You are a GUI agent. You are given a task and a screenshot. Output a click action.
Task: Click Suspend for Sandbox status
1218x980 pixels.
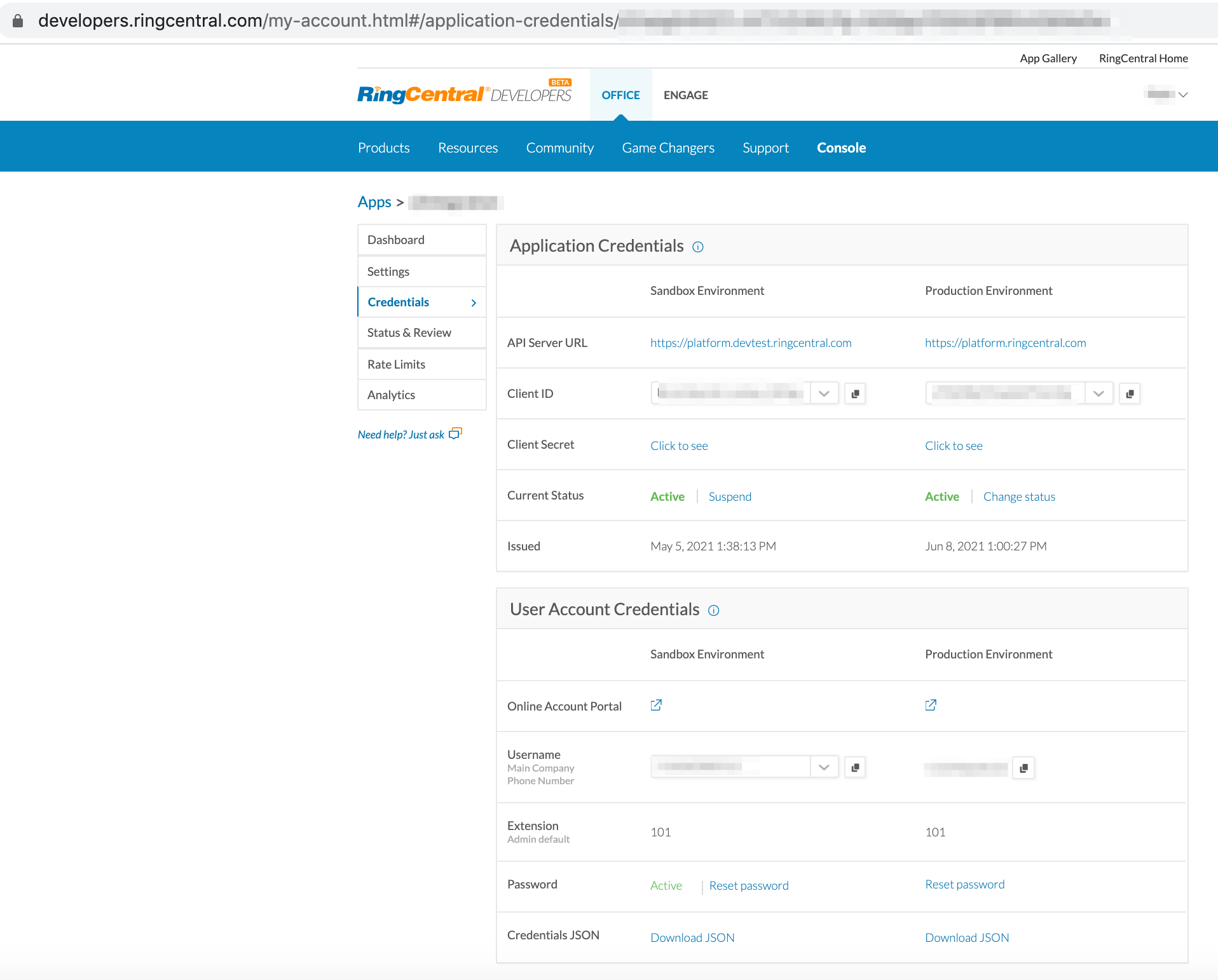click(x=730, y=496)
